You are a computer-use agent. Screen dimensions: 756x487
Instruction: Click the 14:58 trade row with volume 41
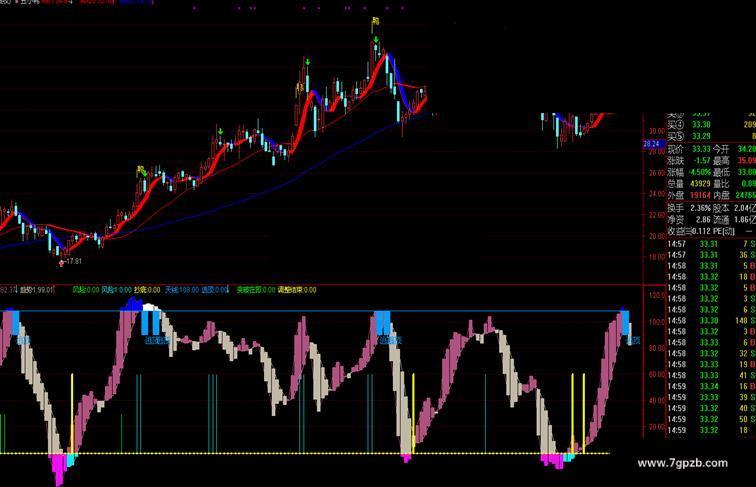[x=711, y=375]
